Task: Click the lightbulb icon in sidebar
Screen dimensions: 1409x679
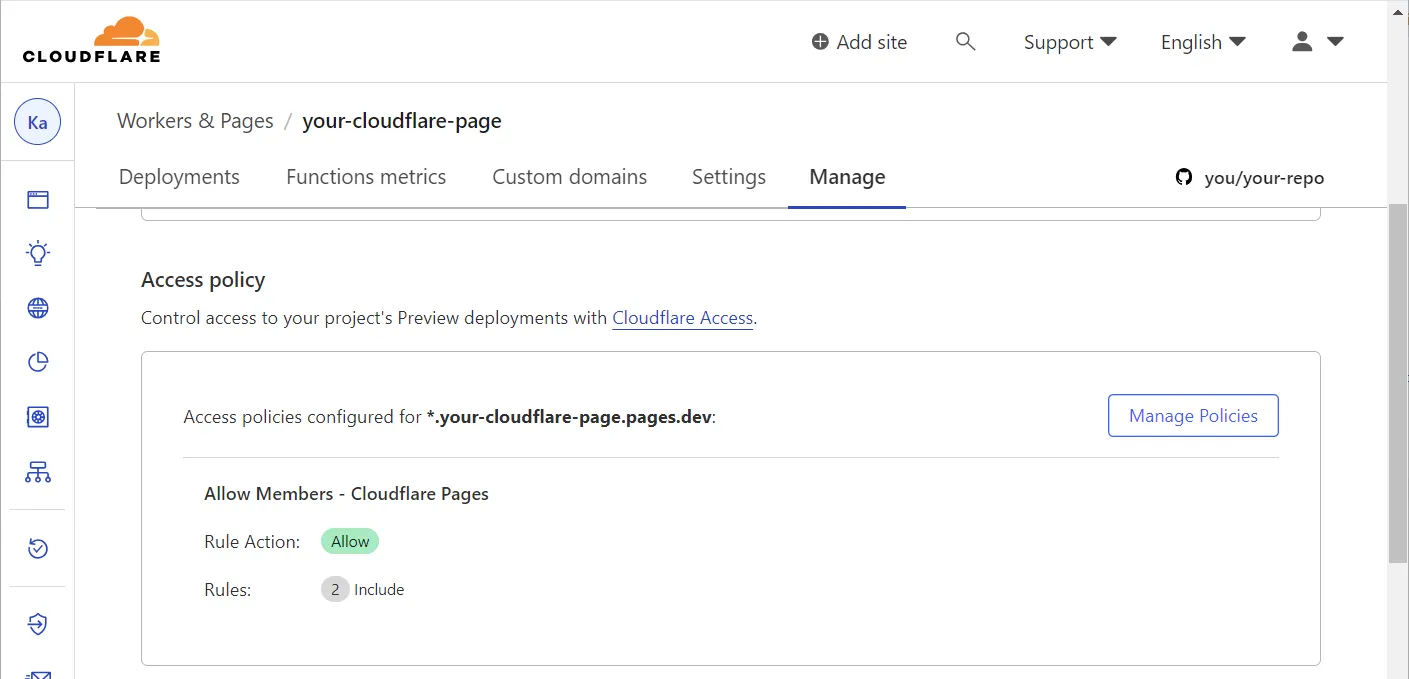Action: pyautogui.click(x=38, y=253)
